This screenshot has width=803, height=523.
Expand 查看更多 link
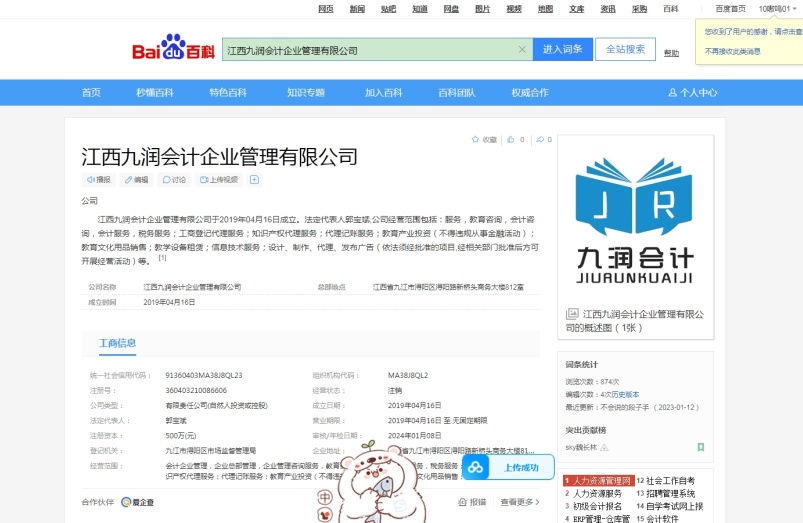520,502
